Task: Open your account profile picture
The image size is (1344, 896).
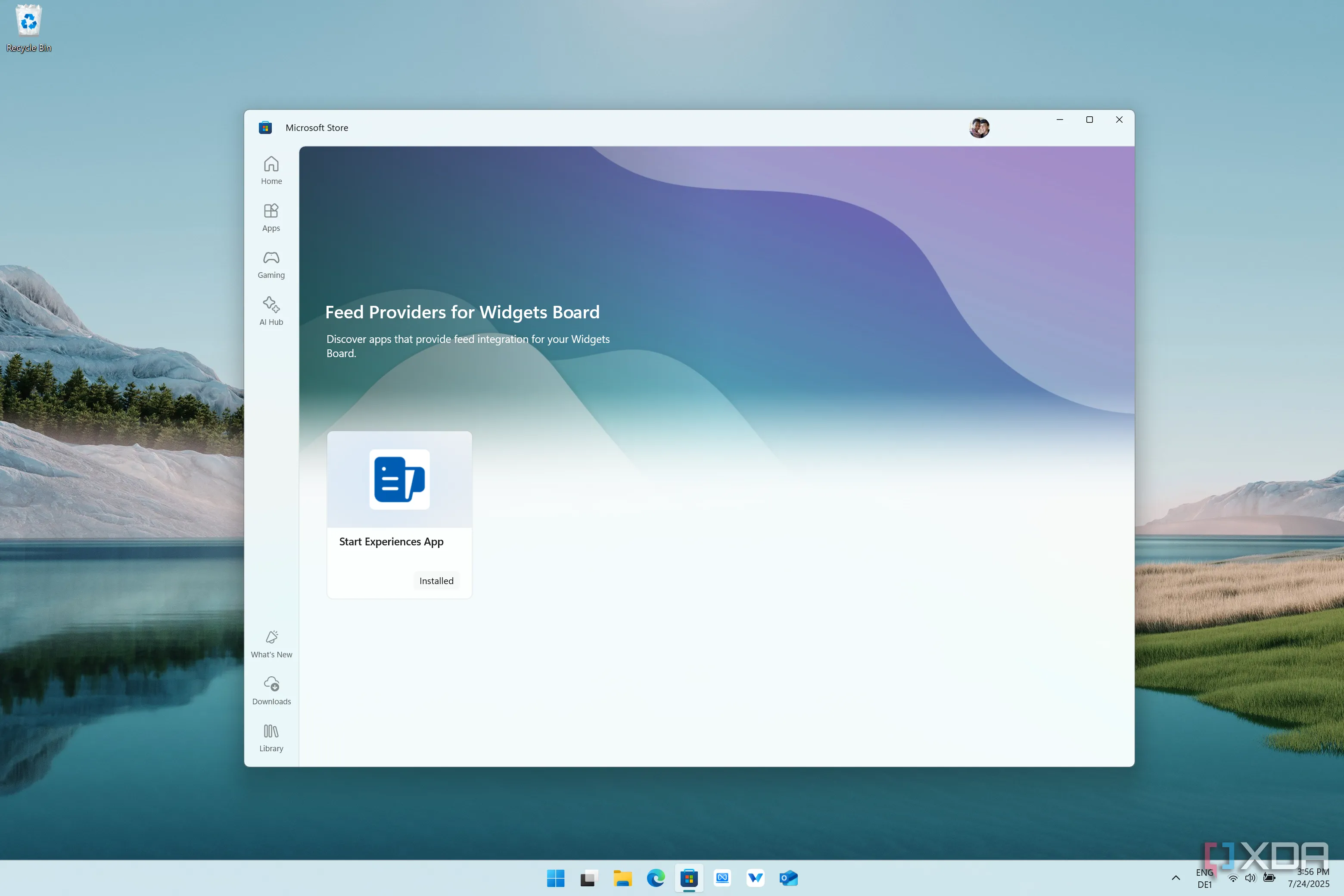Action: 979,128
